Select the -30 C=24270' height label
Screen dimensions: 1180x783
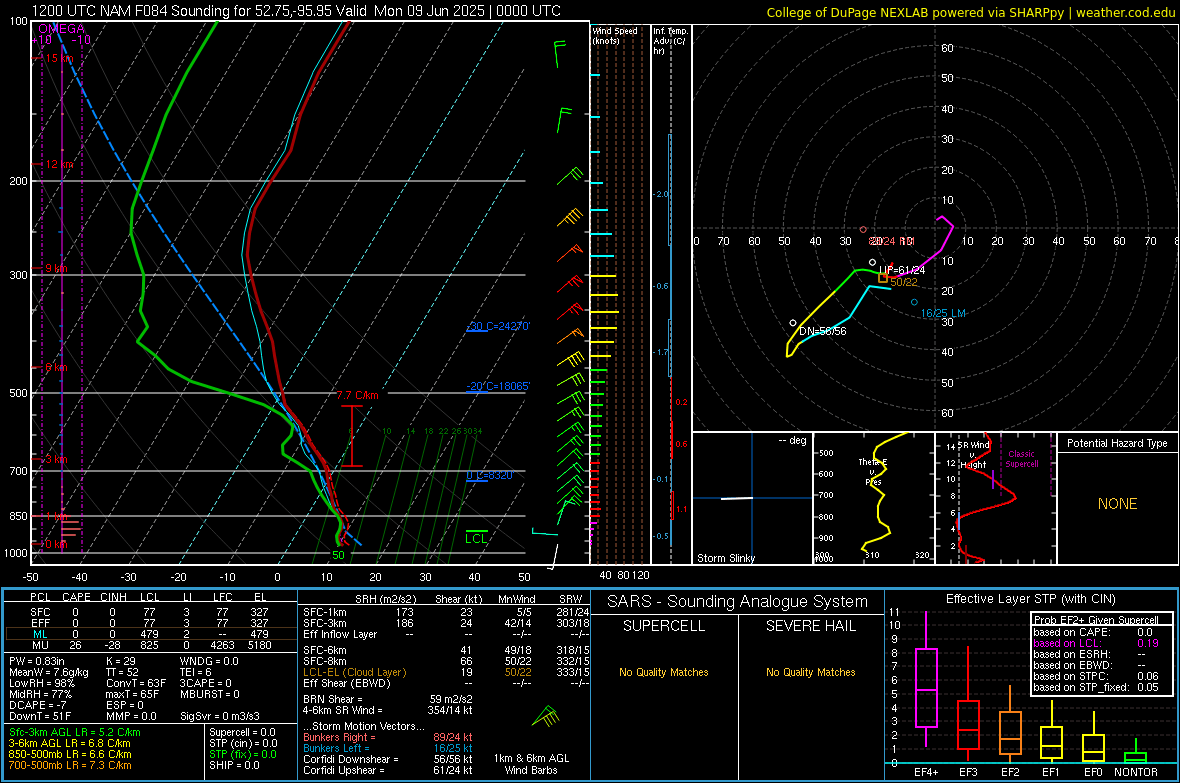[498, 326]
